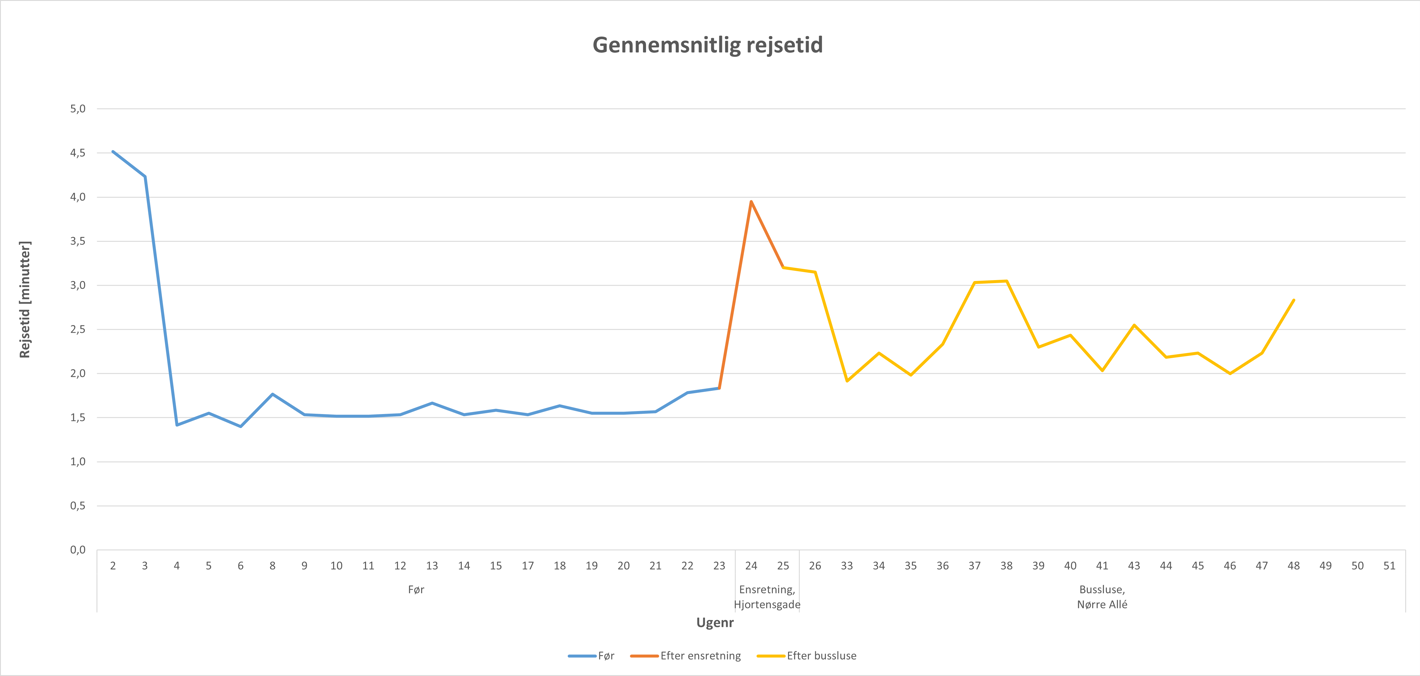Click the 0,0 label on the vertical axis
This screenshot has height=676, width=1420.
click(x=76, y=550)
